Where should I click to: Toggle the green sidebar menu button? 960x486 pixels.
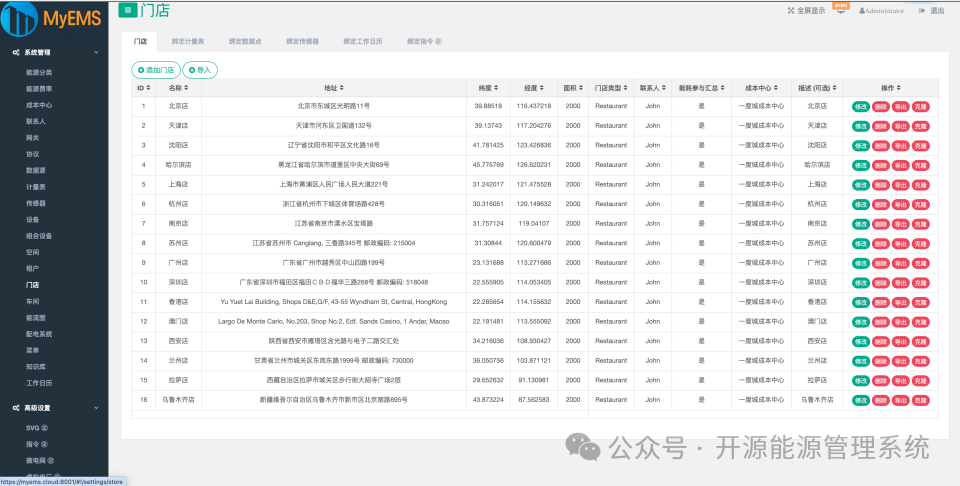click(x=127, y=10)
